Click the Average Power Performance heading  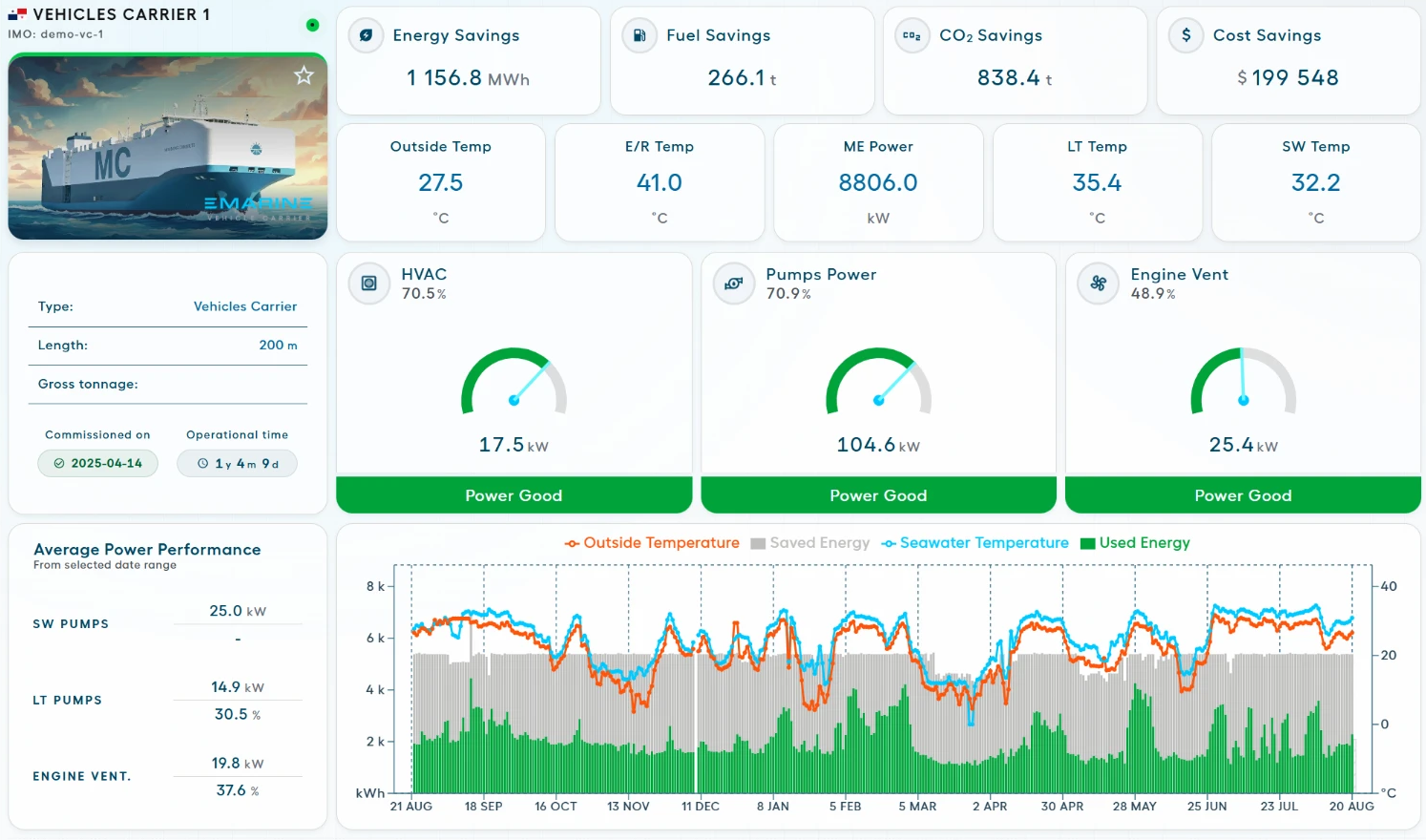tap(147, 549)
